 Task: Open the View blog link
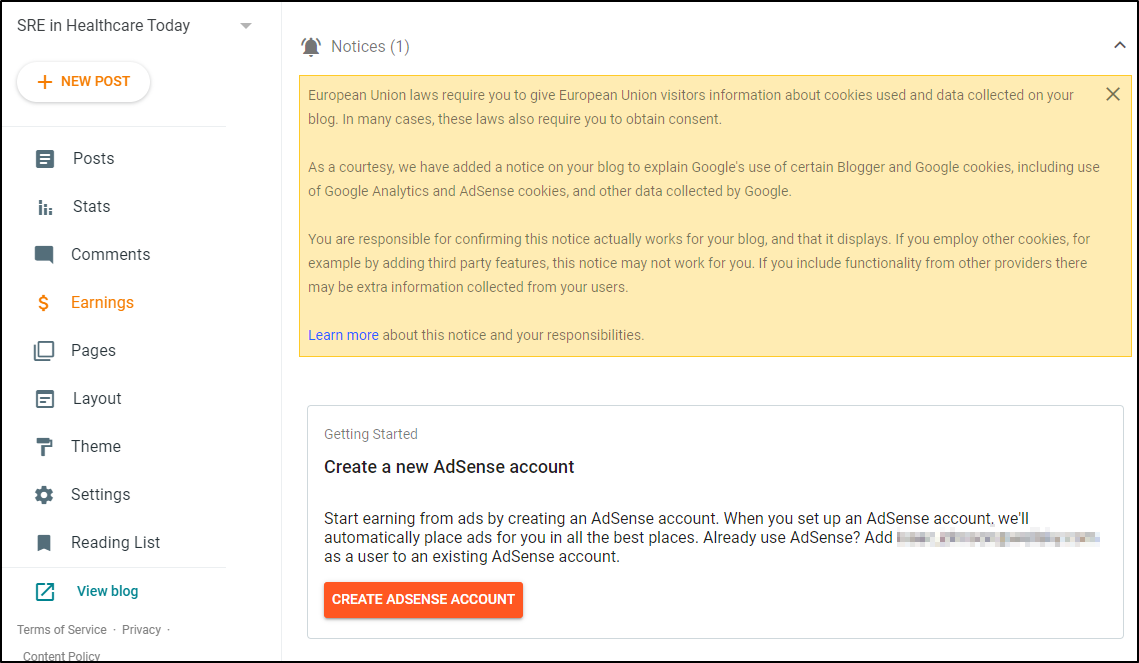pyautogui.click(x=108, y=591)
